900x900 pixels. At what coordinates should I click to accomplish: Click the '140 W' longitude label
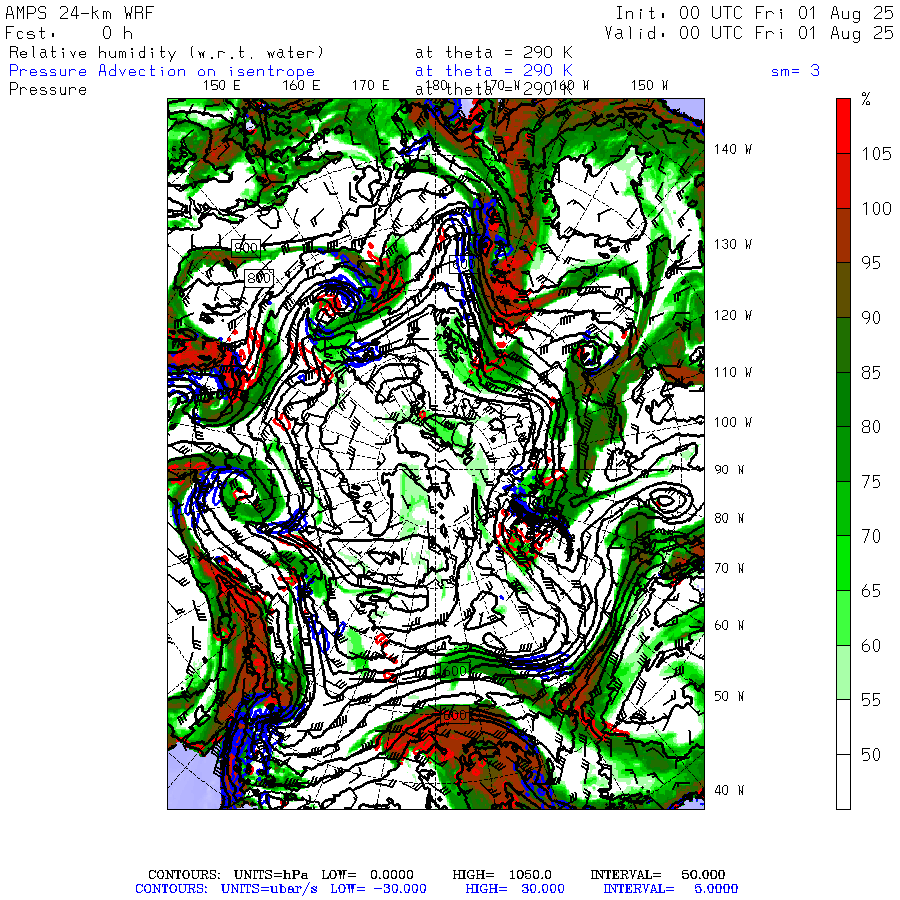(x=733, y=149)
